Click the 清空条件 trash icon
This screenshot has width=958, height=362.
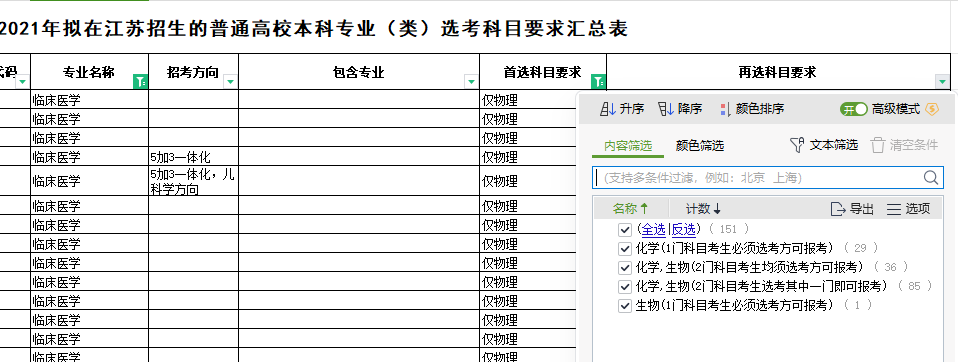coord(877,145)
